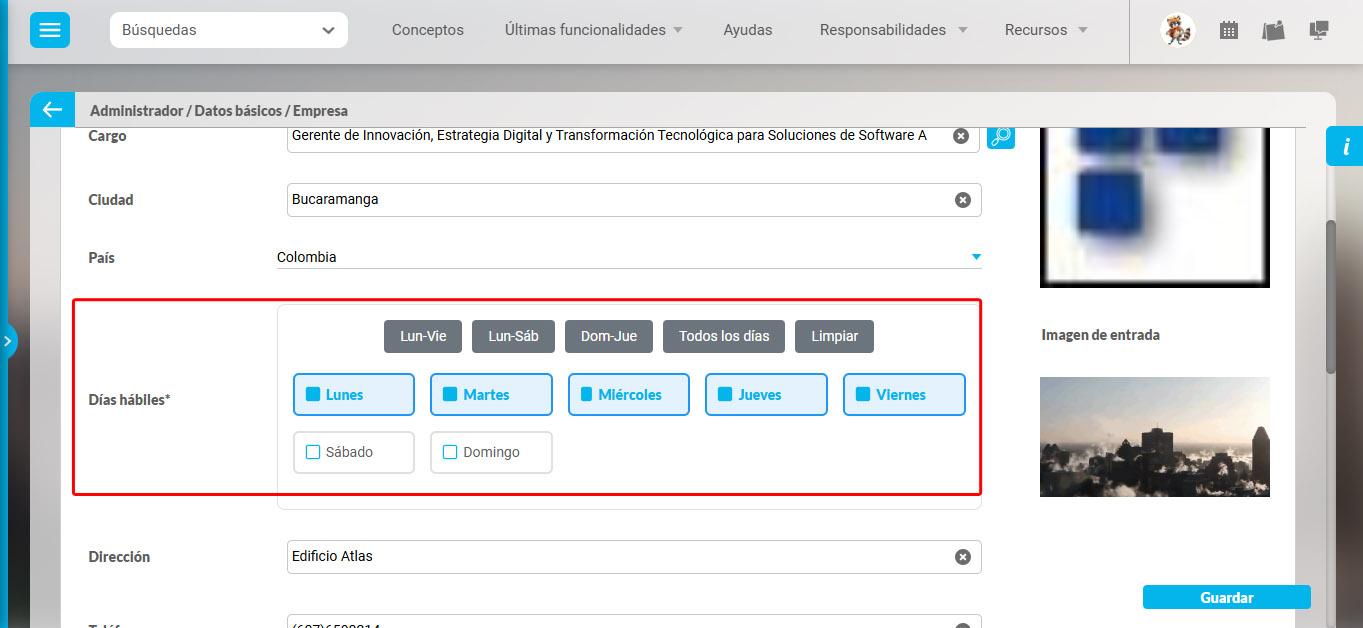Clear the Ciudad field value

coord(962,200)
